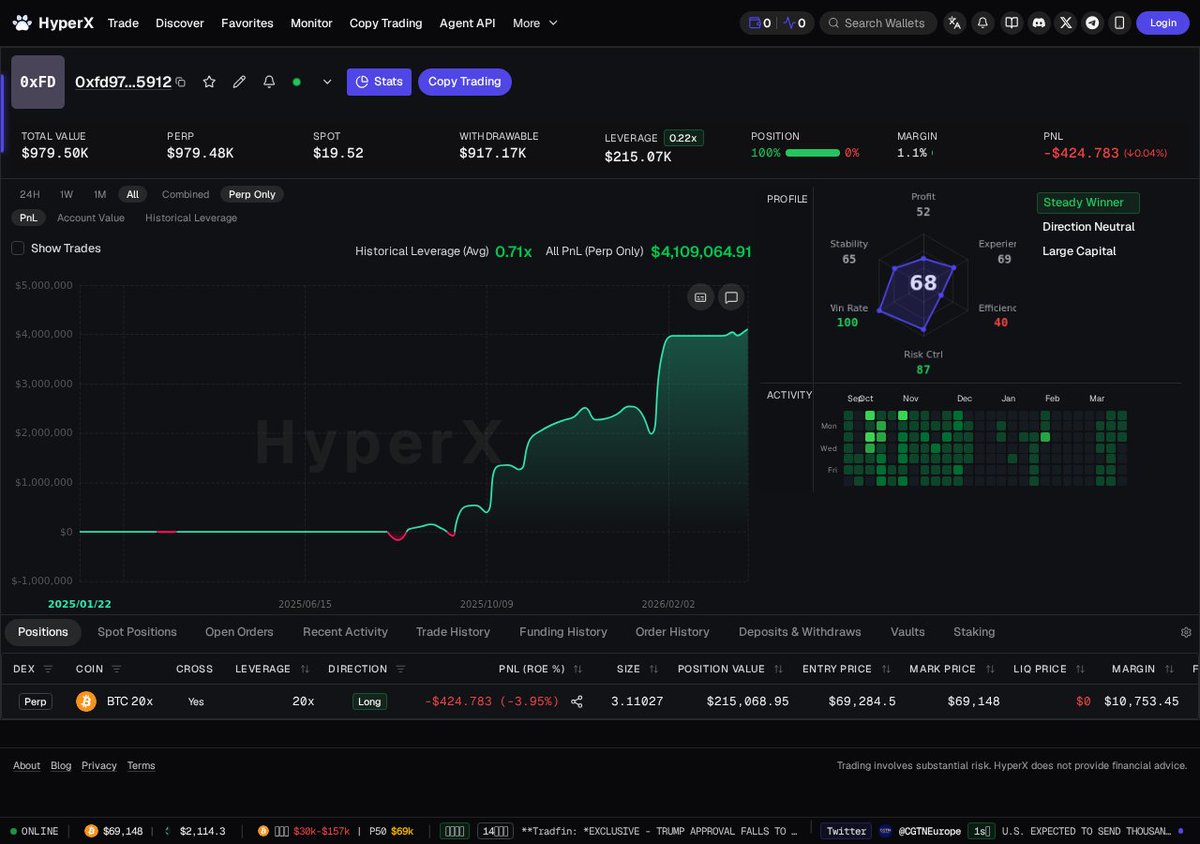Screen dimensions: 1200x844
Task: Switch to Trade History tab
Action: click(x=453, y=632)
